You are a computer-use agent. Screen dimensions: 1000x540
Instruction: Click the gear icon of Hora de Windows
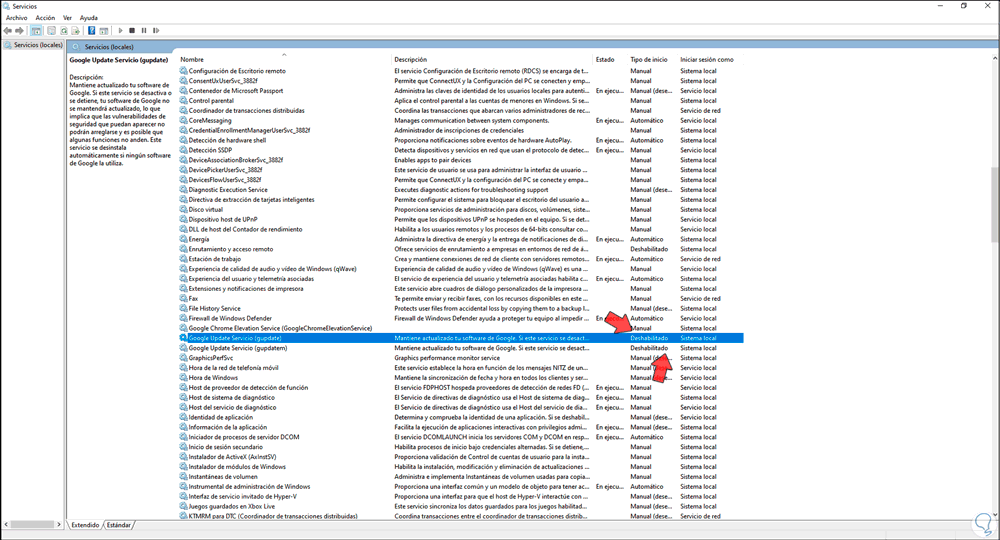[184, 377]
